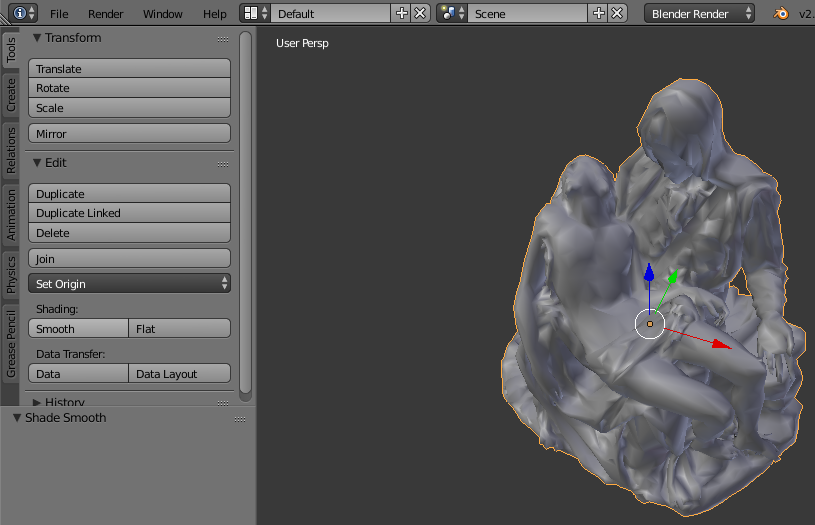This screenshot has height=525, width=815.
Task: Click the Rotate button
Action: (129, 88)
